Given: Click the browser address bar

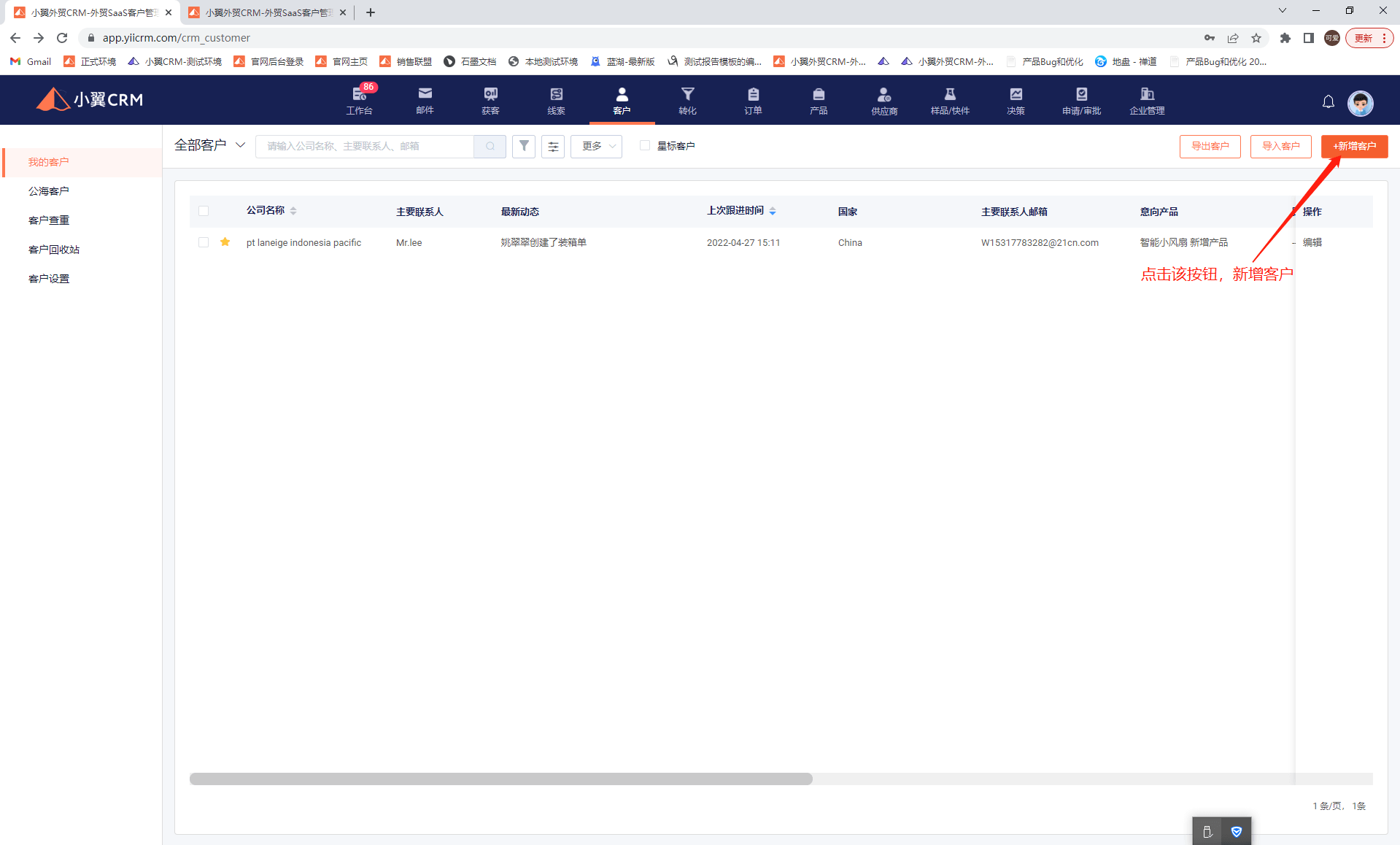Looking at the screenshot, I should click(x=642, y=38).
